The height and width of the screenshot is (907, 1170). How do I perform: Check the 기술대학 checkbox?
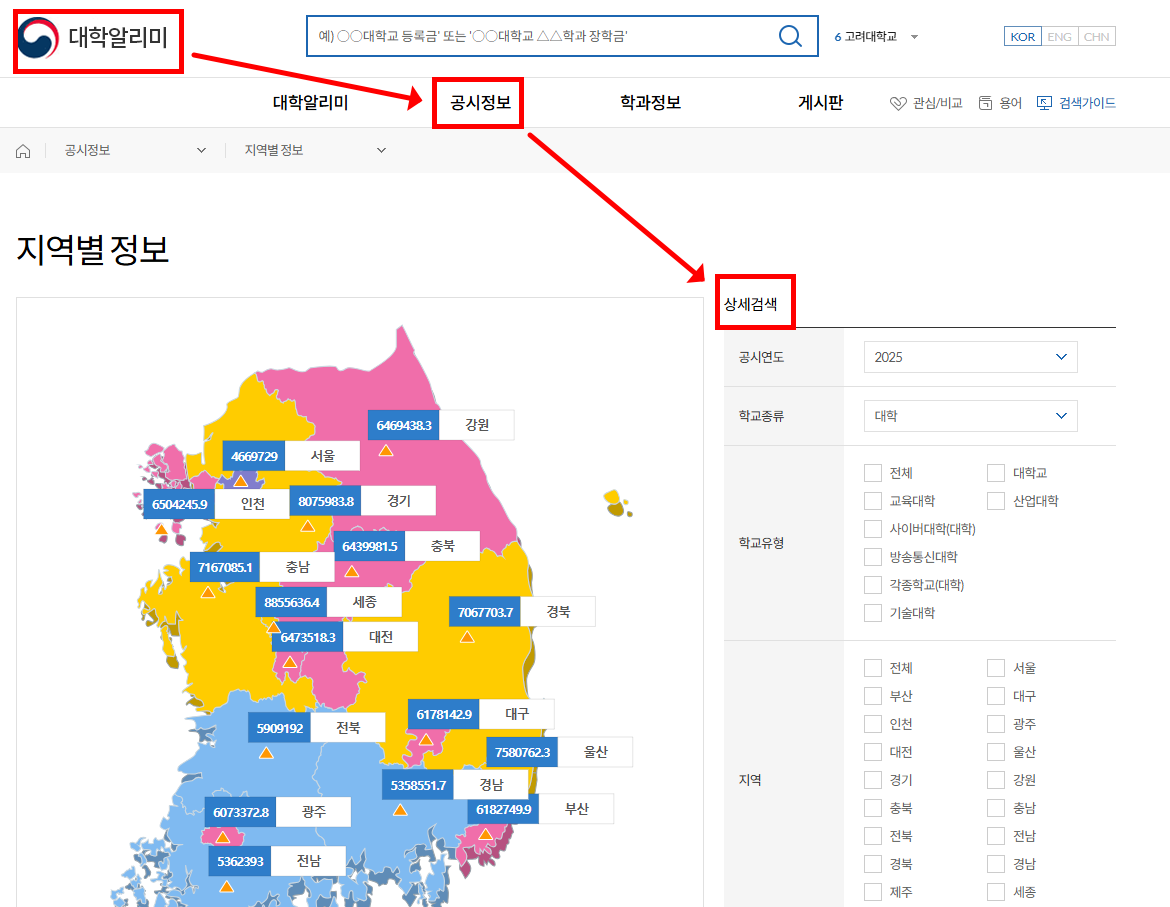pos(872,613)
